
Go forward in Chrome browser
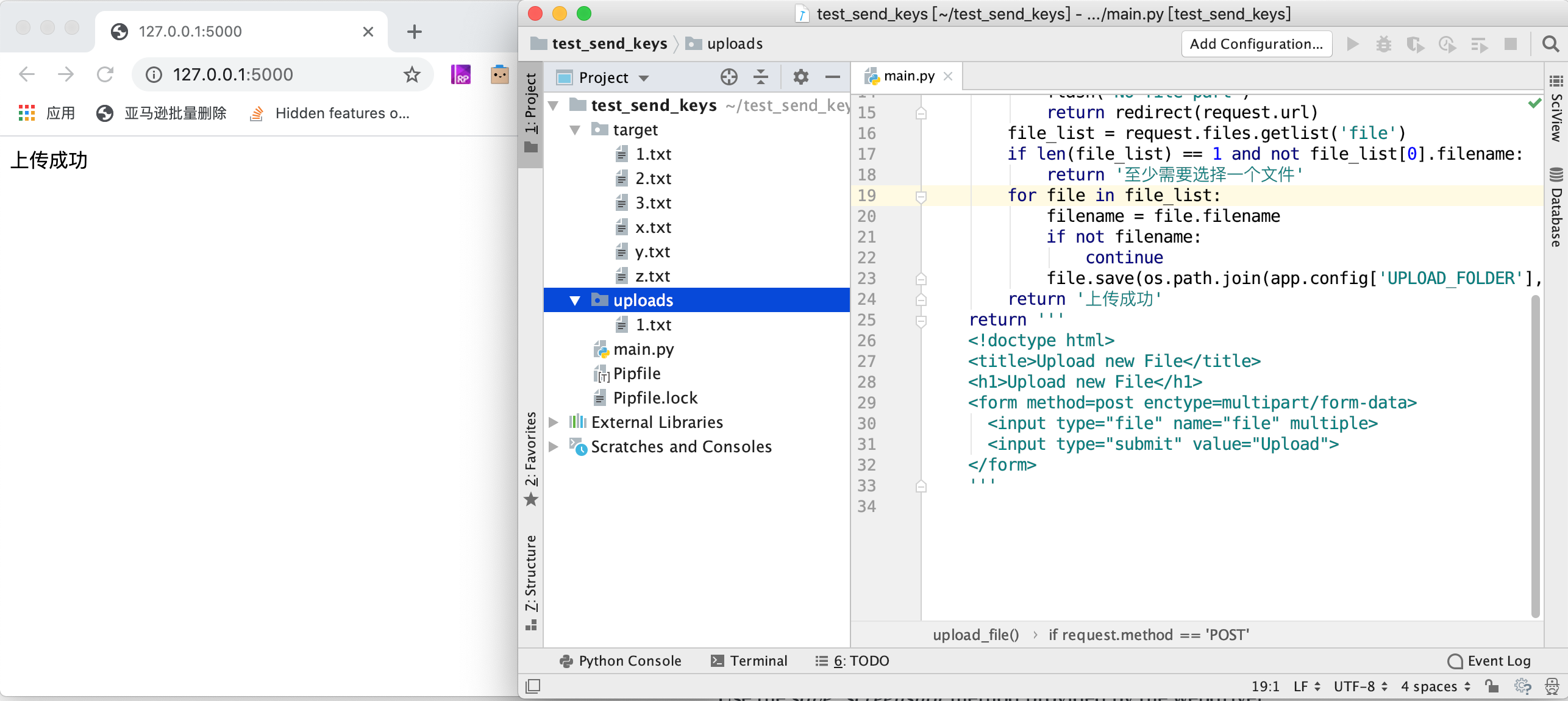click(66, 74)
